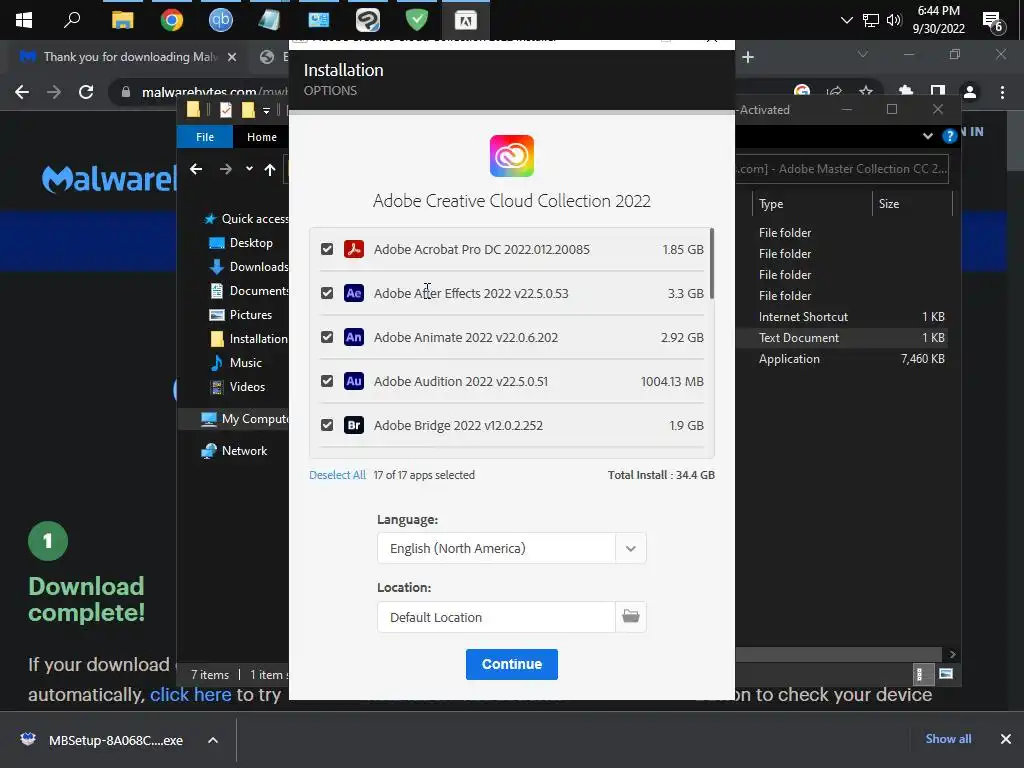This screenshot has width=1024, height=768.
Task: Open the Home tab in File Explorer
Action: pos(262,137)
